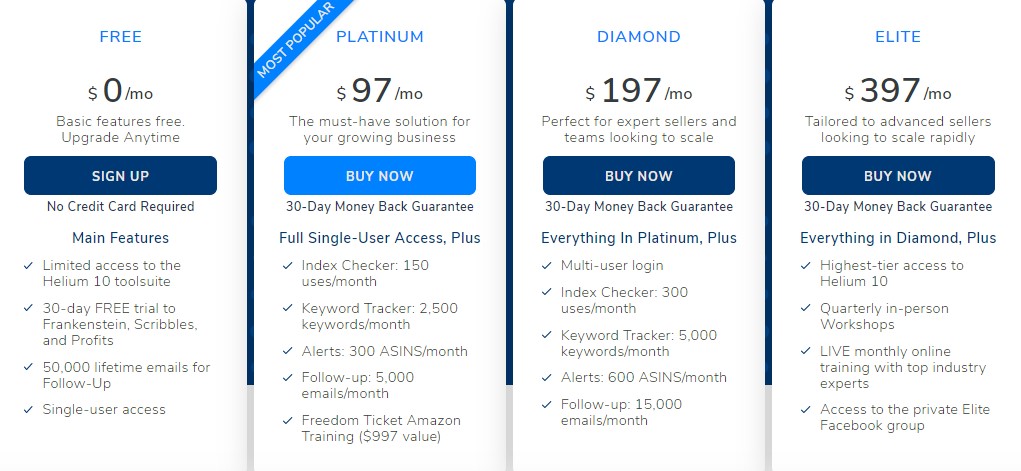The height and width of the screenshot is (471, 1021).
Task: Select the DIAMOND plan heading
Action: click(639, 37)
